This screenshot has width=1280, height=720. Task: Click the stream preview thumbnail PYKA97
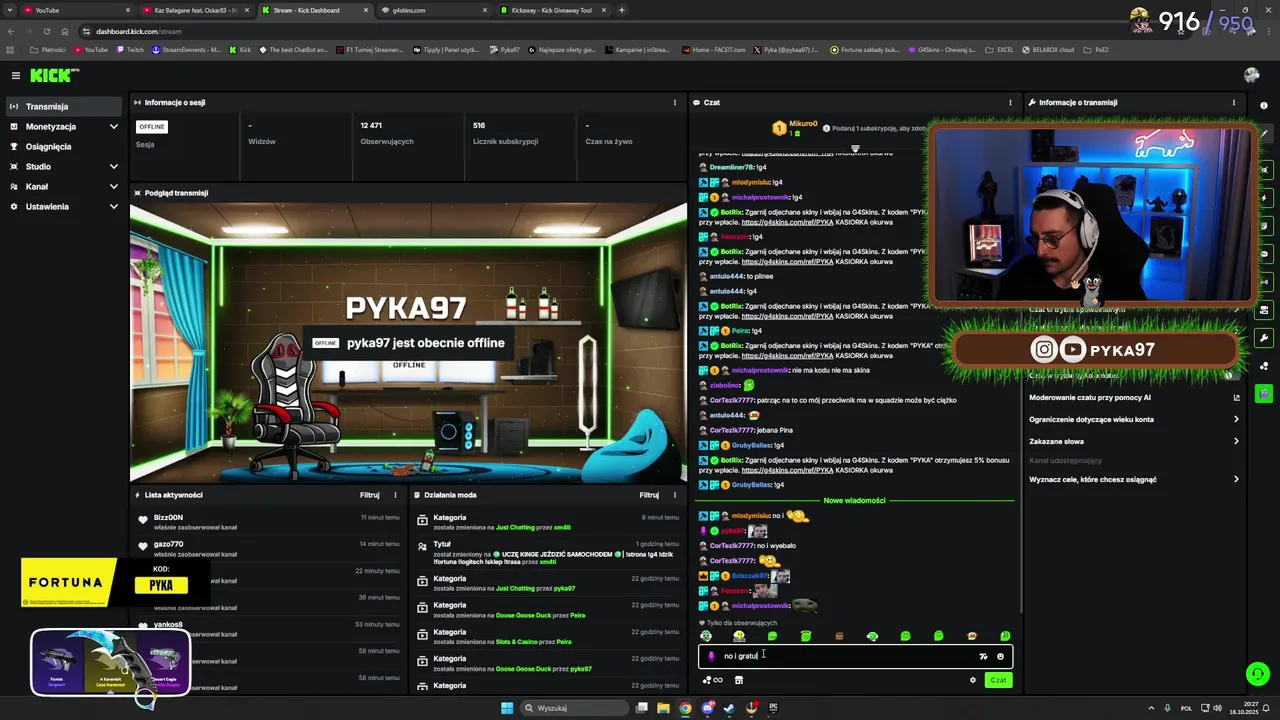tap(408, 343)
